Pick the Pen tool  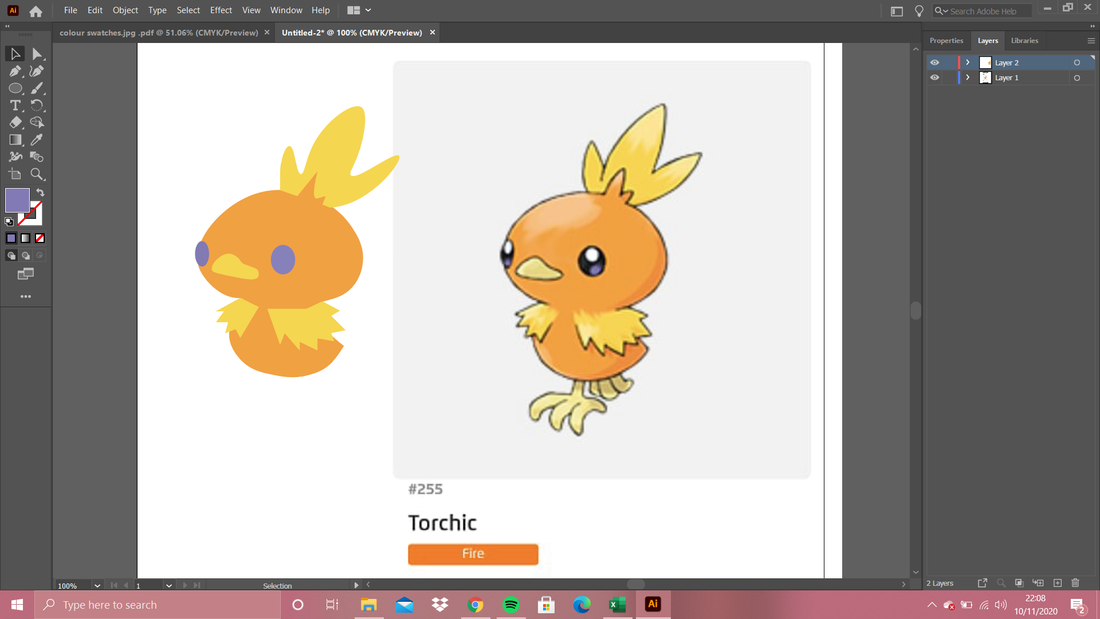click(15, 71)
